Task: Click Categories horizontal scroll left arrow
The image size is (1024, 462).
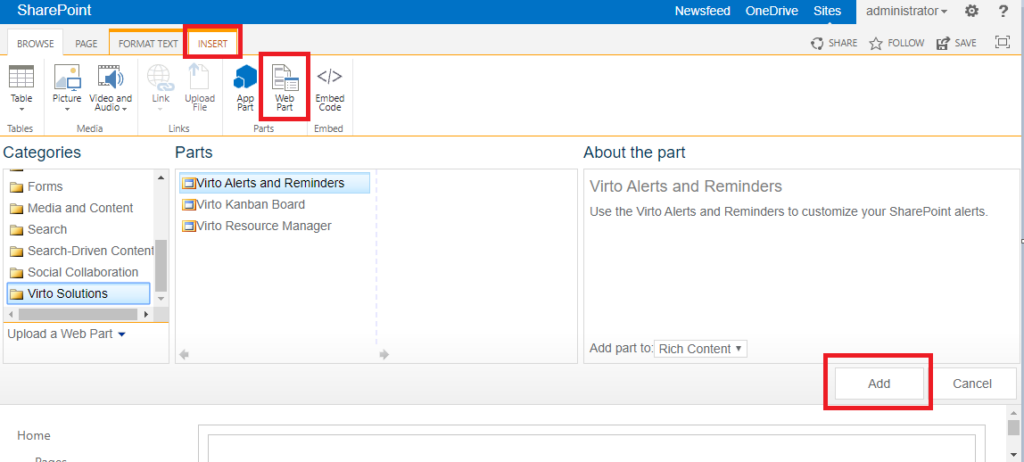Action: 11,314
